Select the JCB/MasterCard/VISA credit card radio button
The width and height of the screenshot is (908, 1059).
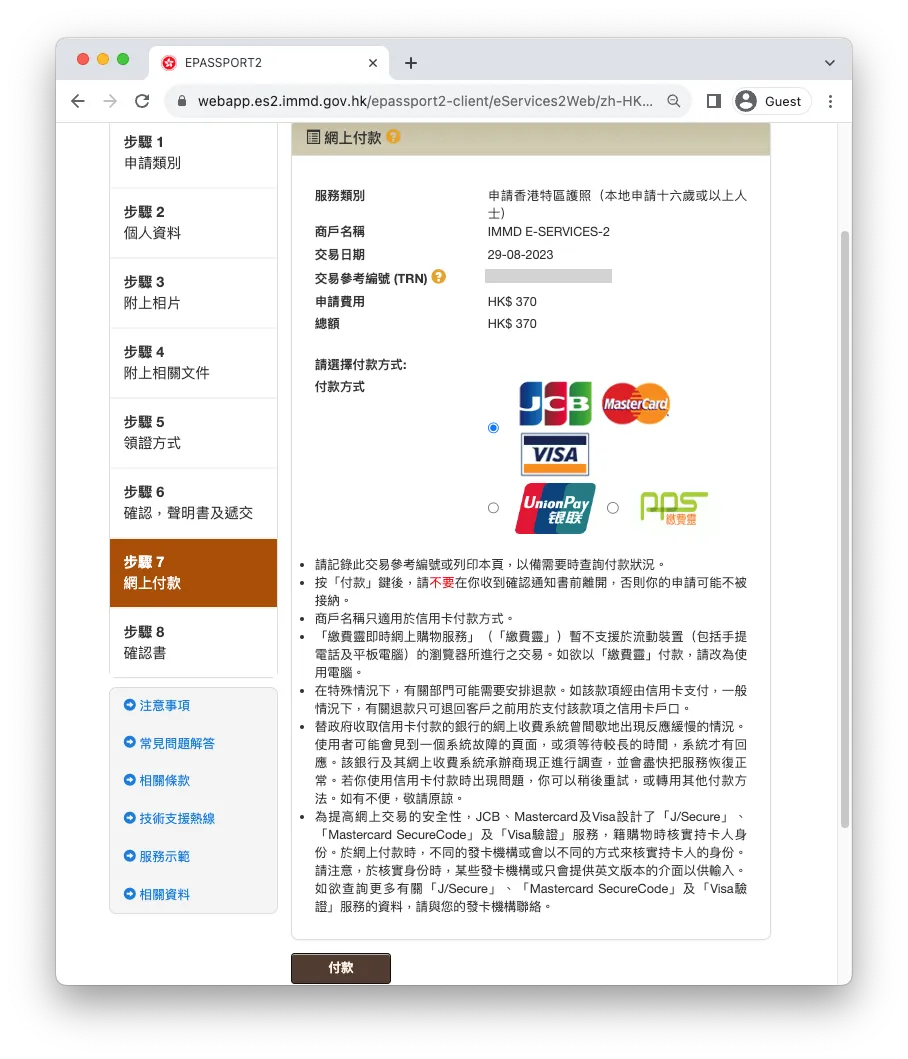click(x=493, y=428)
